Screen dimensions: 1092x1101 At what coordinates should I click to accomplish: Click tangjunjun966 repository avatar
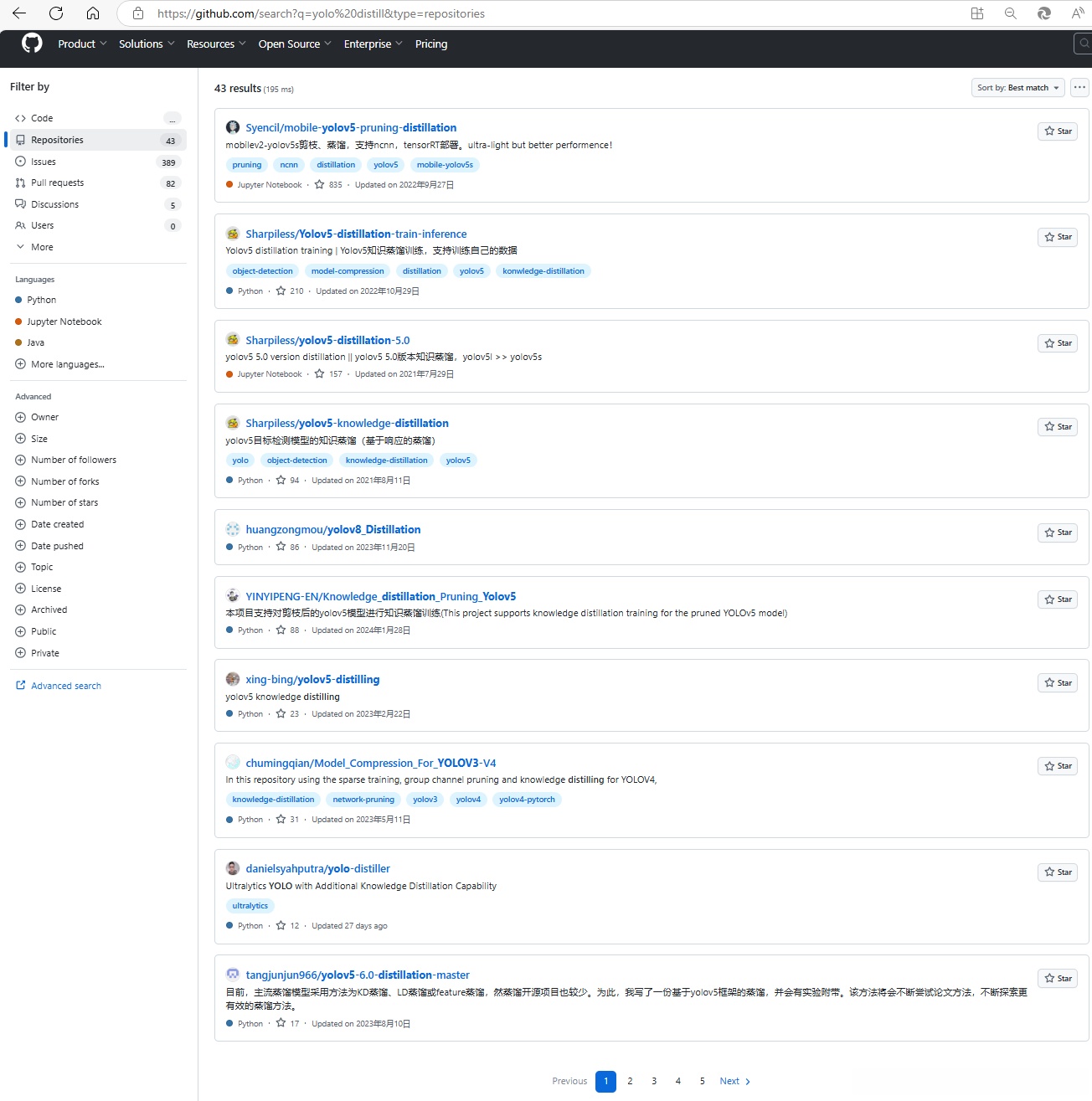coord(233,975)
